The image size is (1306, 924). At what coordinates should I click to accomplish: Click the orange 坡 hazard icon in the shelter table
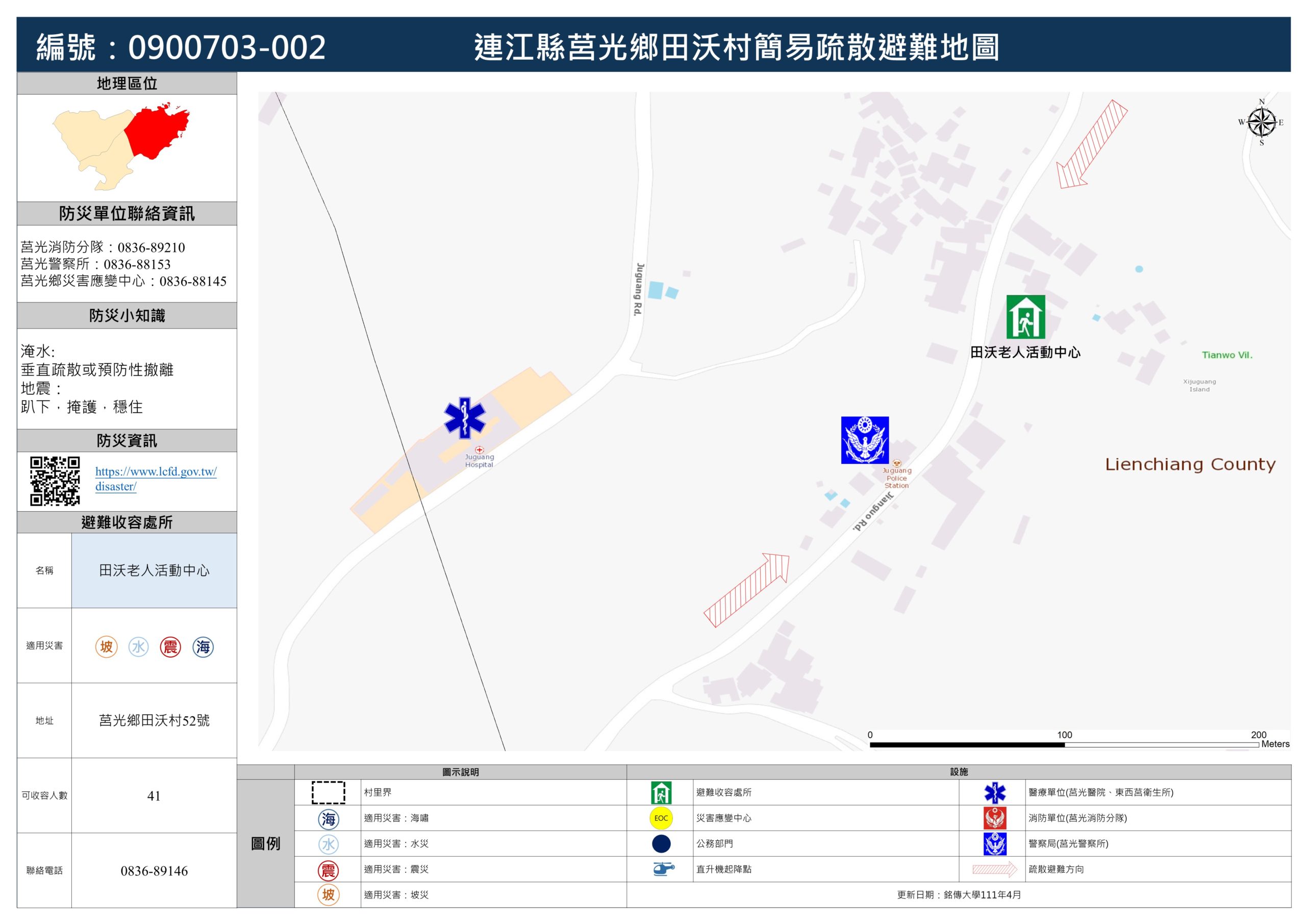(107, 646)
